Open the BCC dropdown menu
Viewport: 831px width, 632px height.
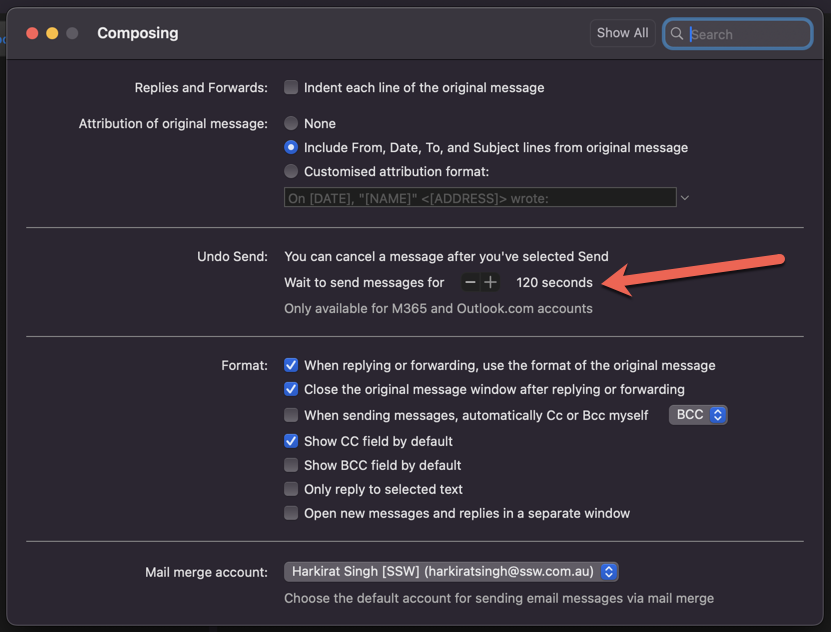tap(697, 415)
